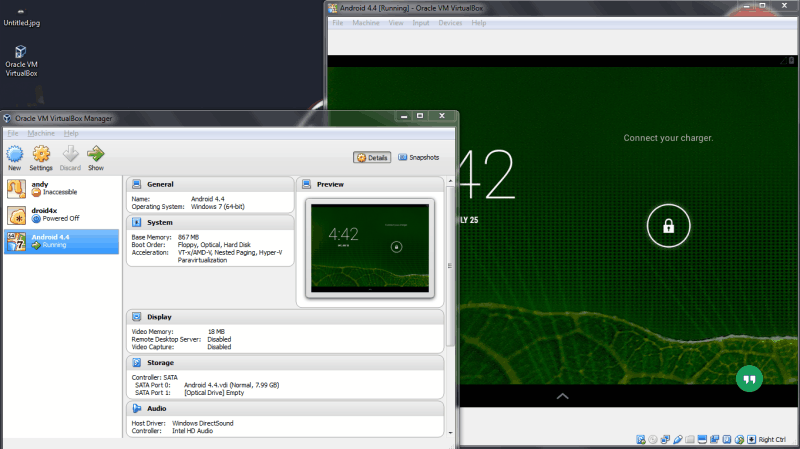Click the General section icon in details
800x449 pixels.
(x=137, y=184)
